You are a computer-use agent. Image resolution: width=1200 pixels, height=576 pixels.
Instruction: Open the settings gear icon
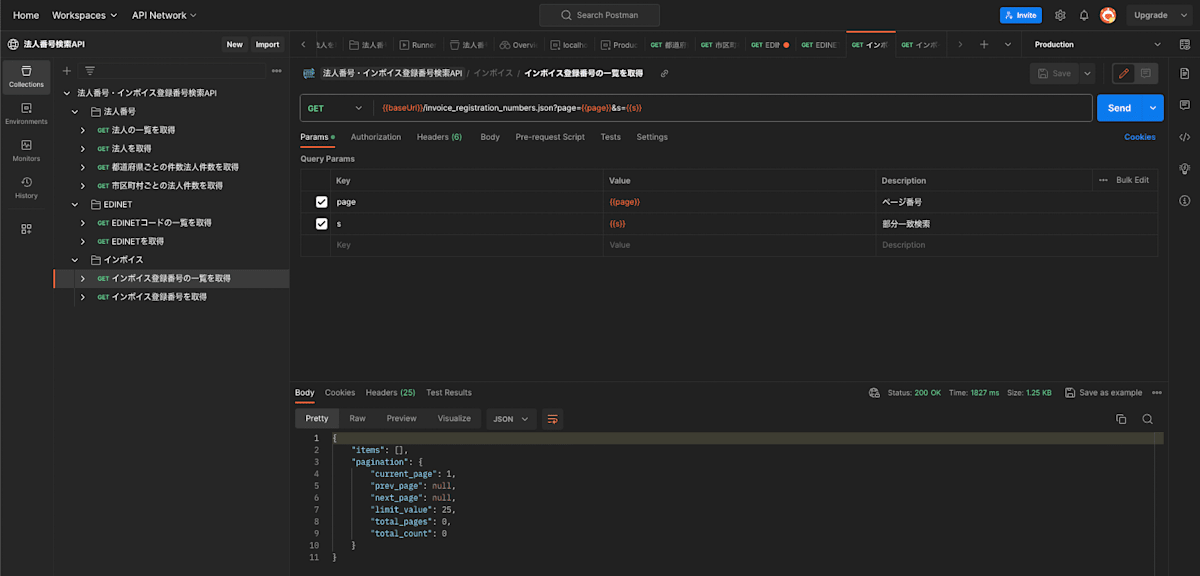pos(1060,15)
